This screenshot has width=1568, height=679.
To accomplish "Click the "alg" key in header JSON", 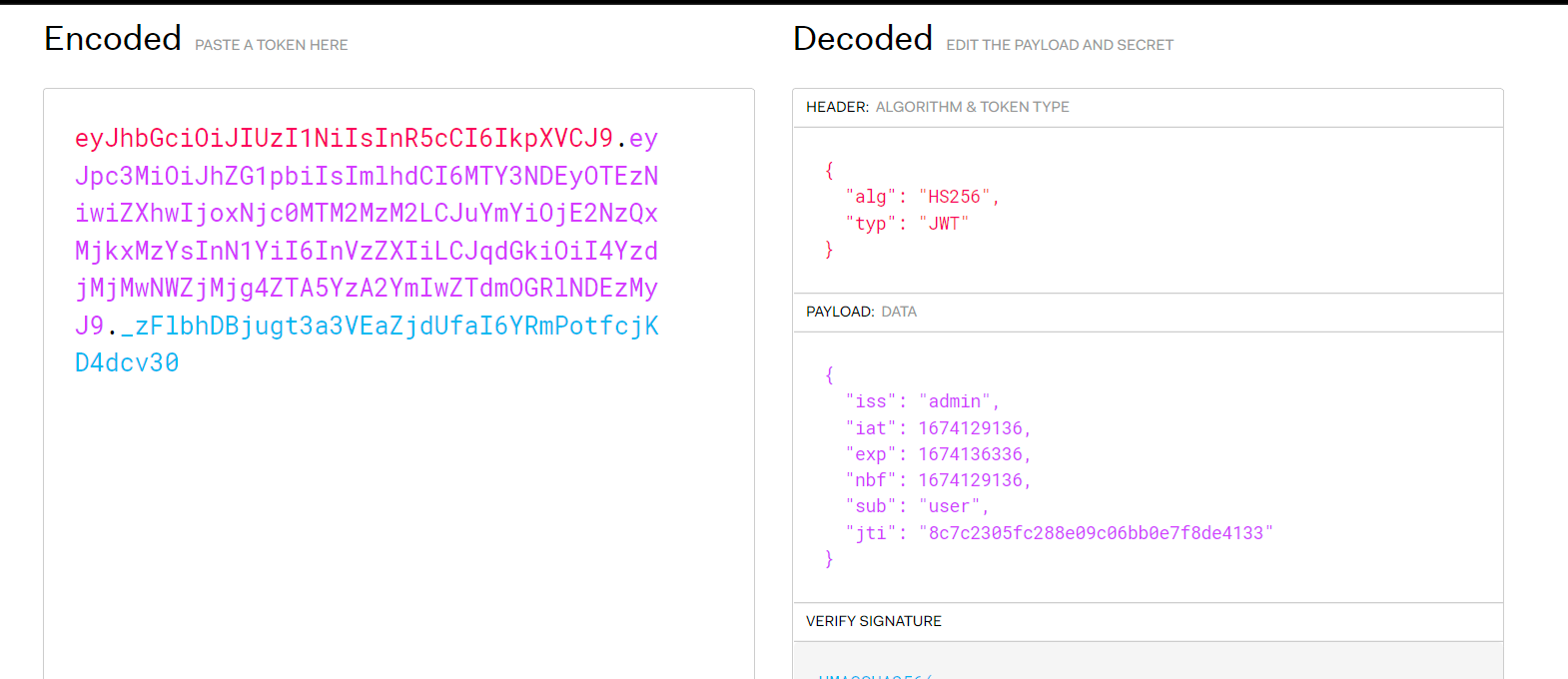I will (870, 197).
